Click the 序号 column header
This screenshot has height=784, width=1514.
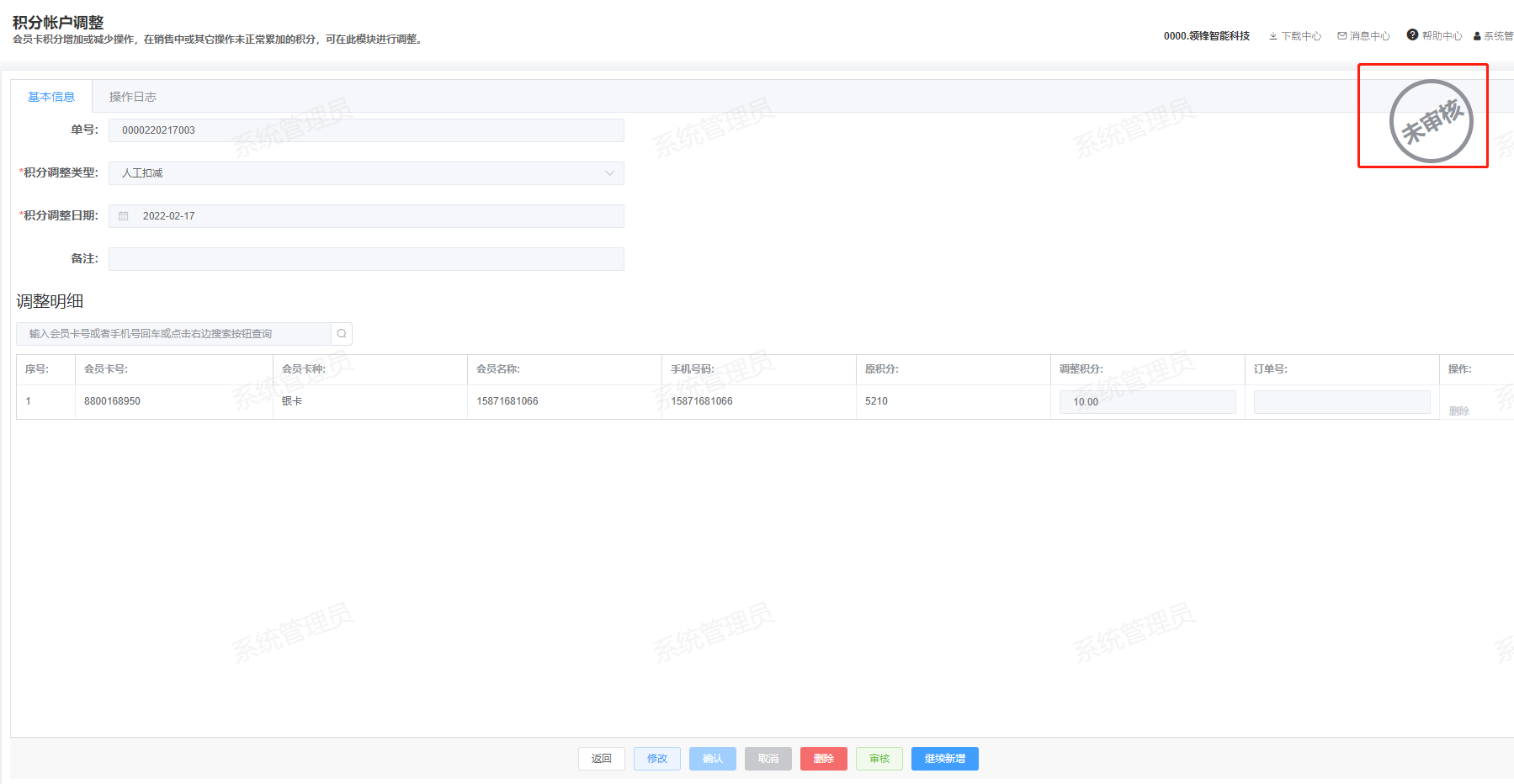point(37,369)
